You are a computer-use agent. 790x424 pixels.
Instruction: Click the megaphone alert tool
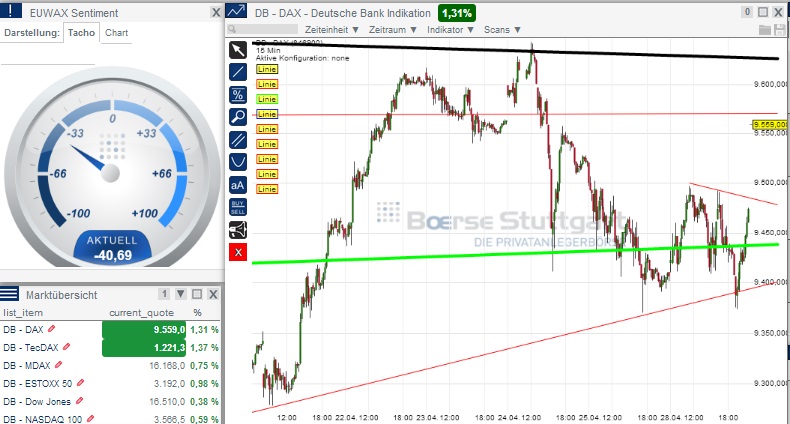238,230
